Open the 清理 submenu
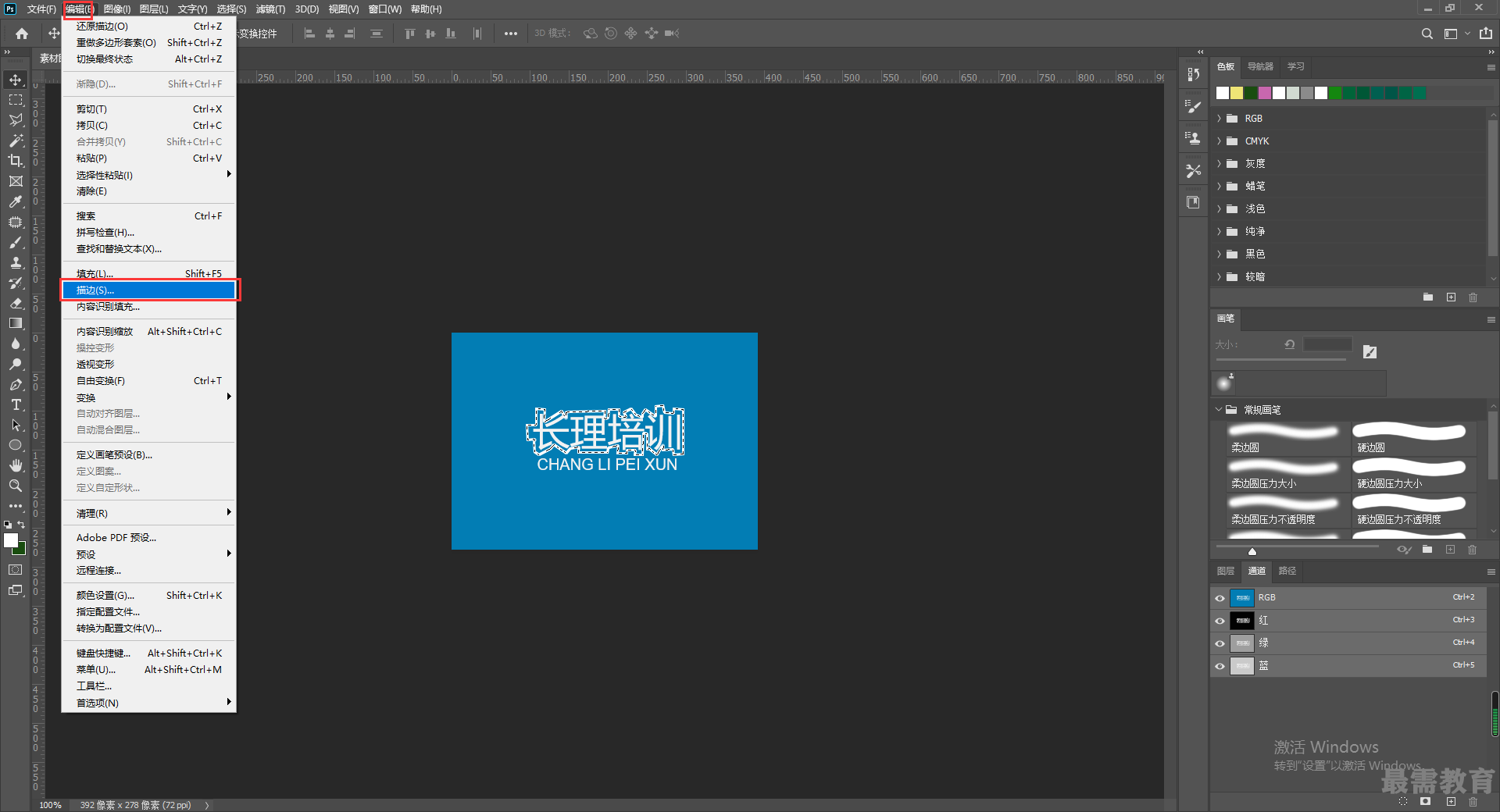Image resolution: width=1500 pixels, height=812 pixels. (148, 513)
